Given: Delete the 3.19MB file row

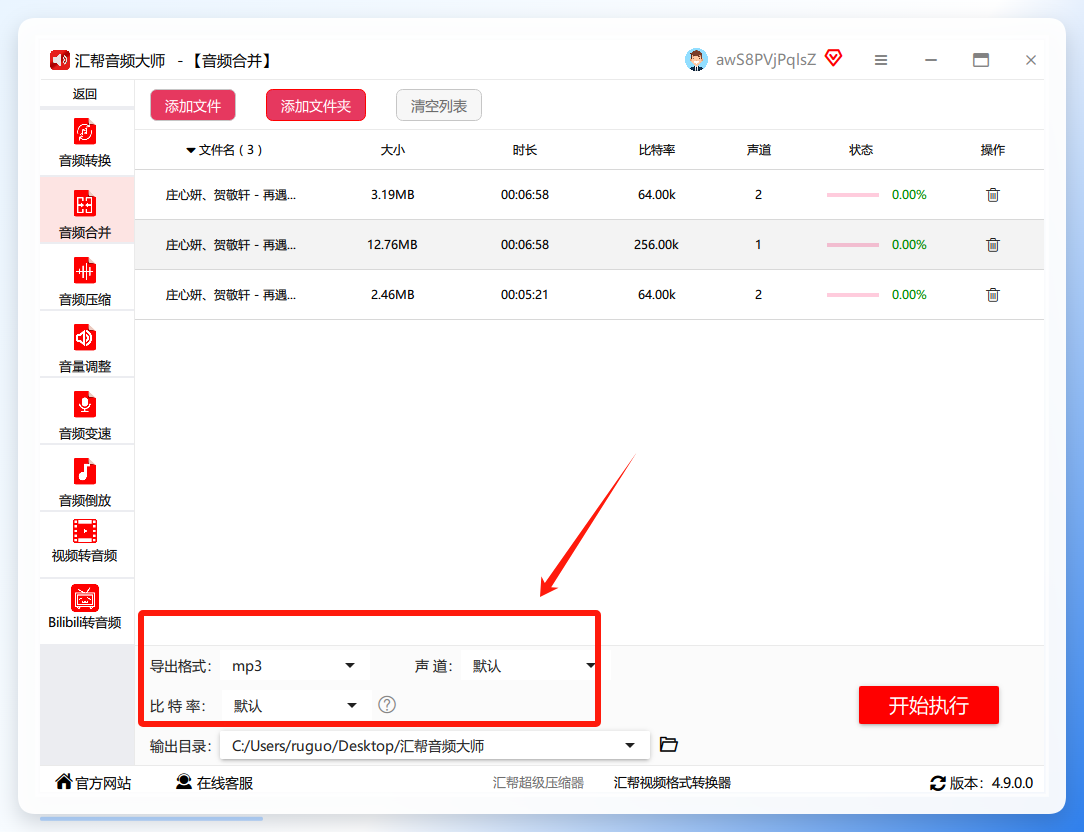Looking at the screenshot, I should click(x=993, y=195).
